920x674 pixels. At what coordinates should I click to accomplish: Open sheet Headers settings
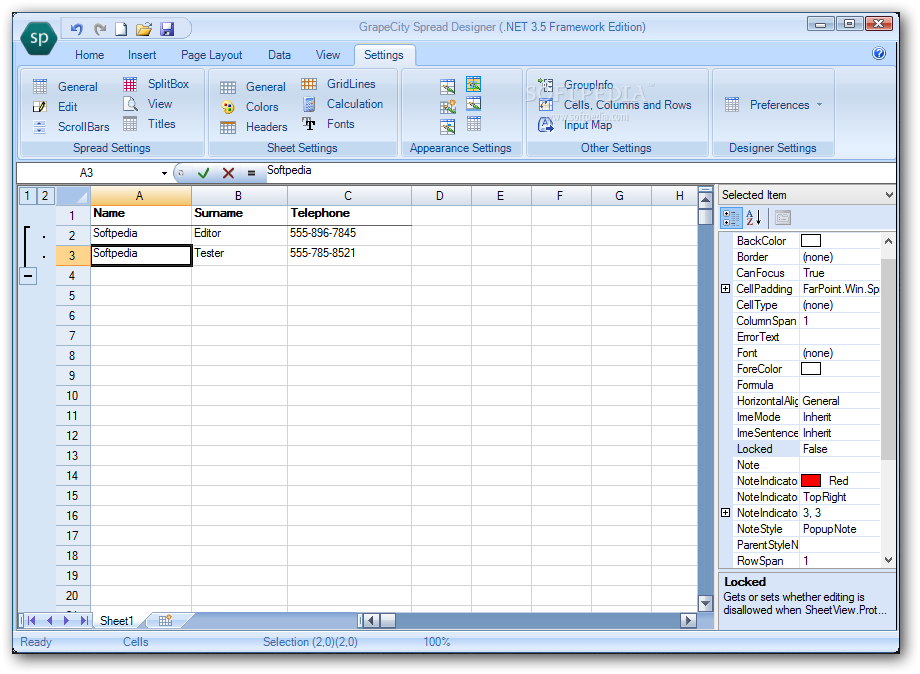(x=253, y=127)
